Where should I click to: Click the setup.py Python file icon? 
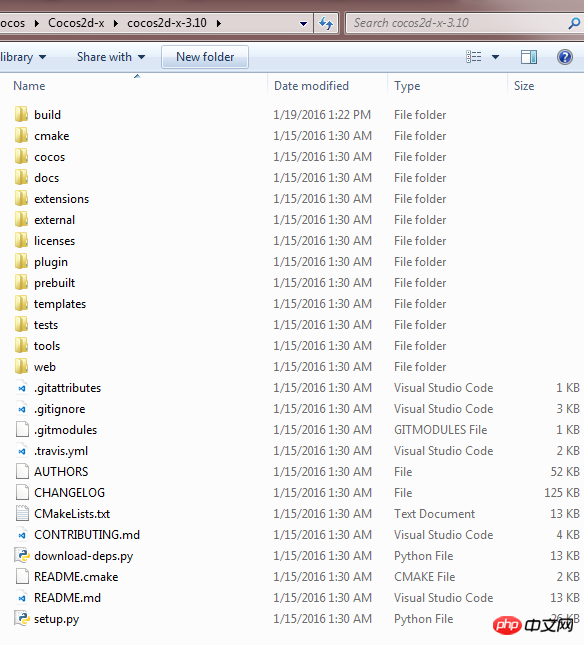coord(22,619)
